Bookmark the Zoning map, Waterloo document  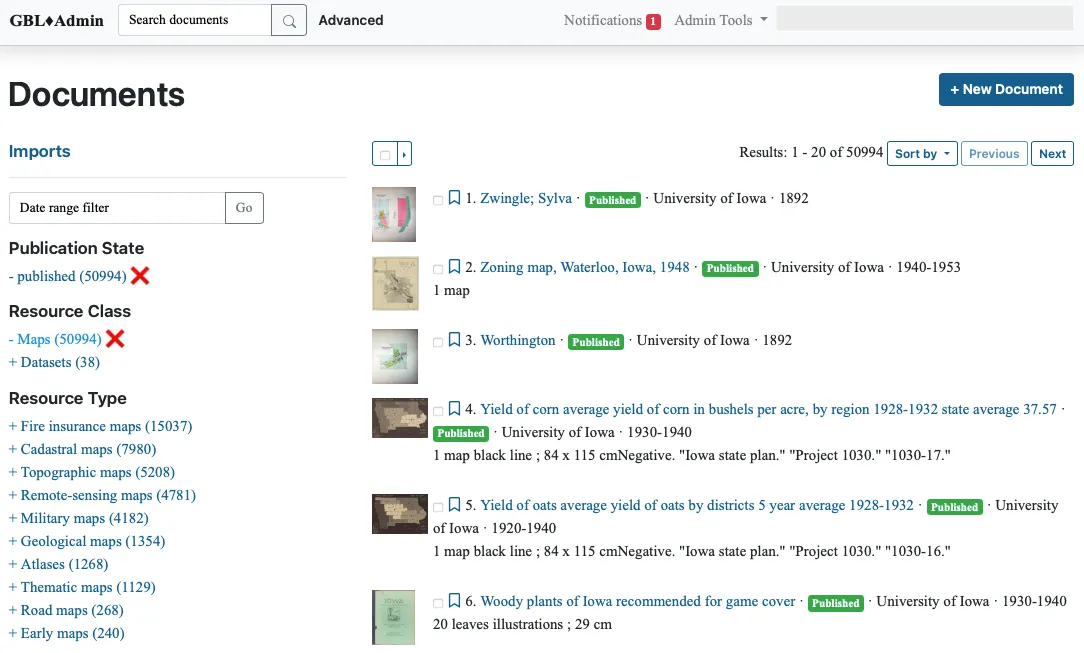(454, 267)
